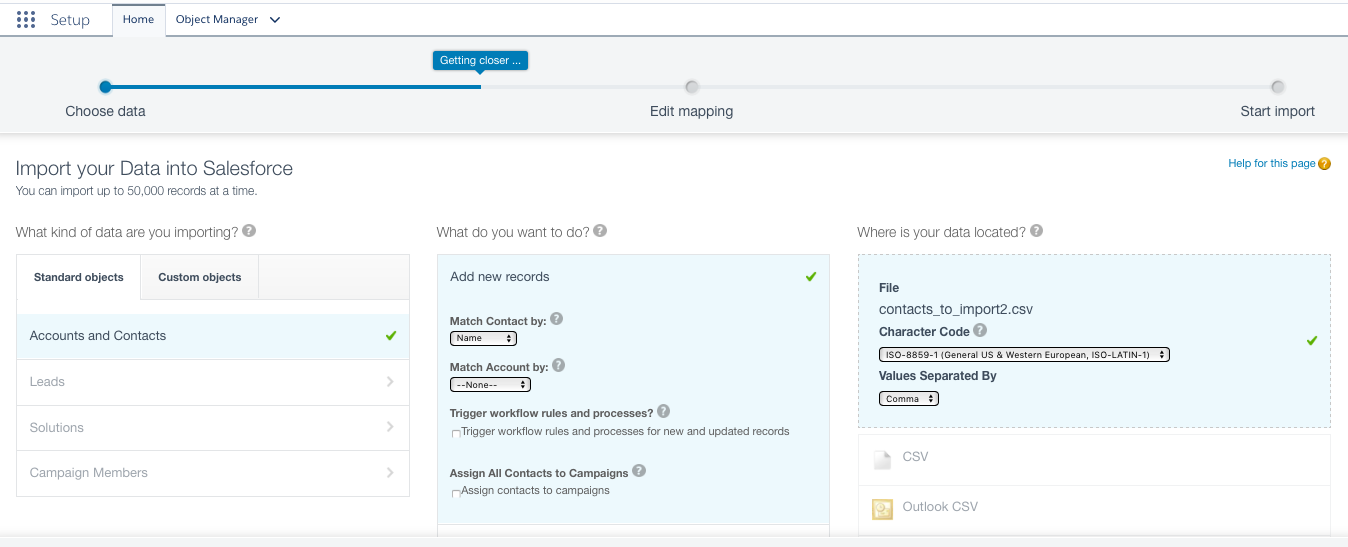This screenshot has width=1348, height=547.
Task: Click help icon next to 'What do you want to do?'
Action: [600, 231]
